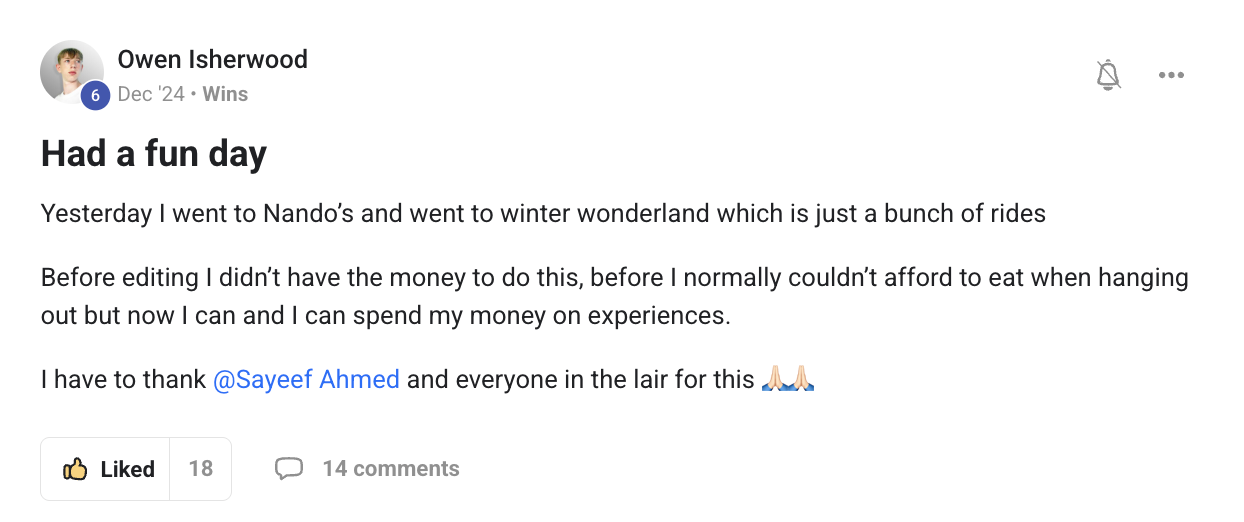
Task: View the 18 likes count
Action: tap(201, 469)
